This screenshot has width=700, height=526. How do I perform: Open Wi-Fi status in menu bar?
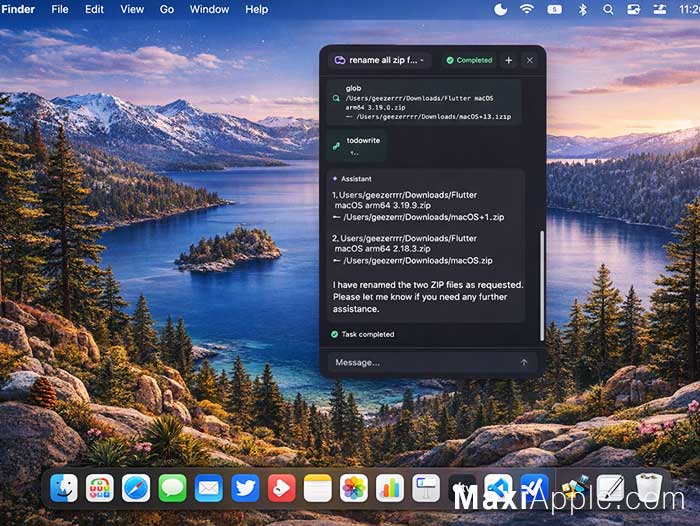coord(527,9)
